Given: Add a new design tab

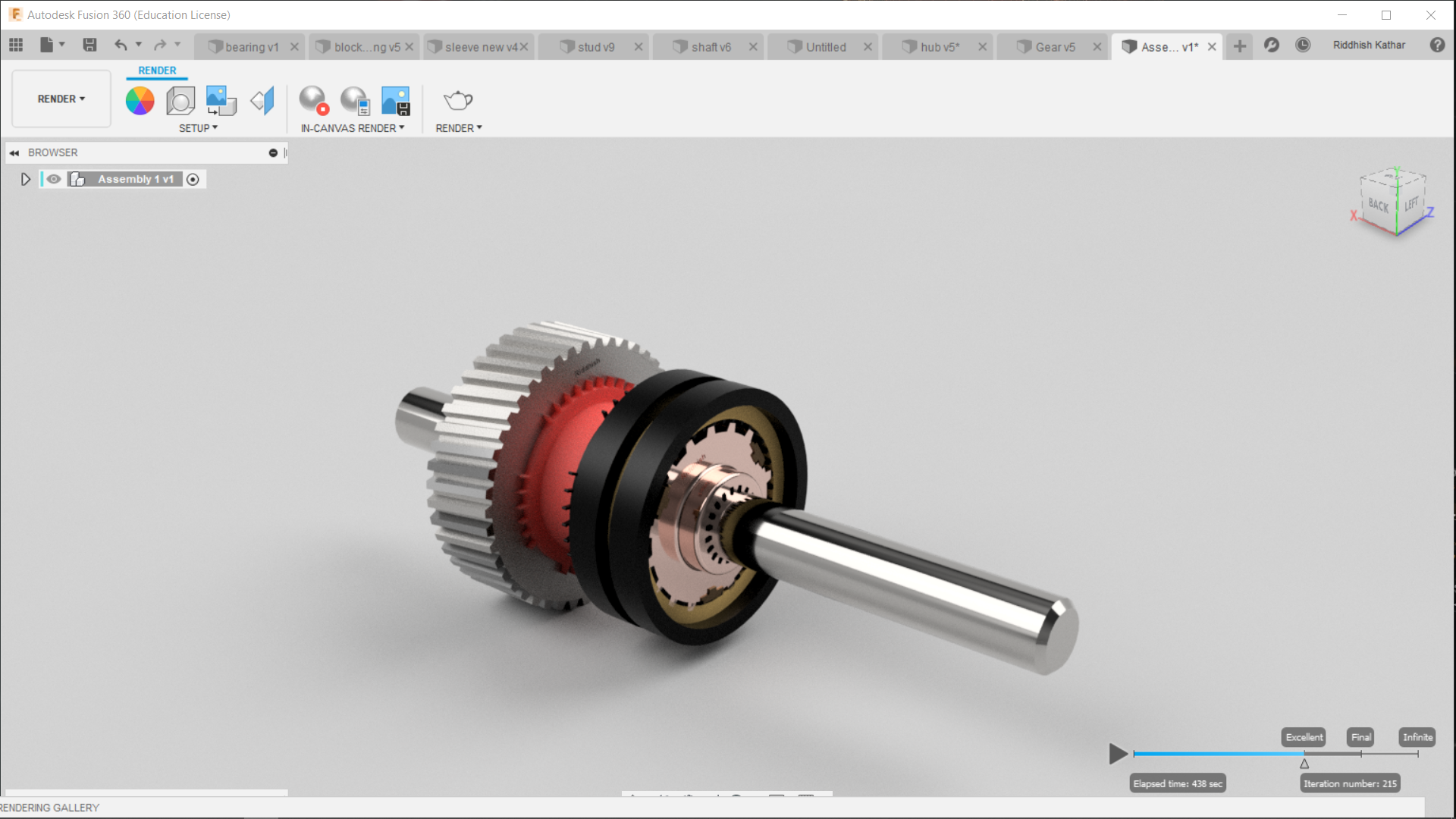Looking at the screenshot, I should click(x=1240, y=46).
